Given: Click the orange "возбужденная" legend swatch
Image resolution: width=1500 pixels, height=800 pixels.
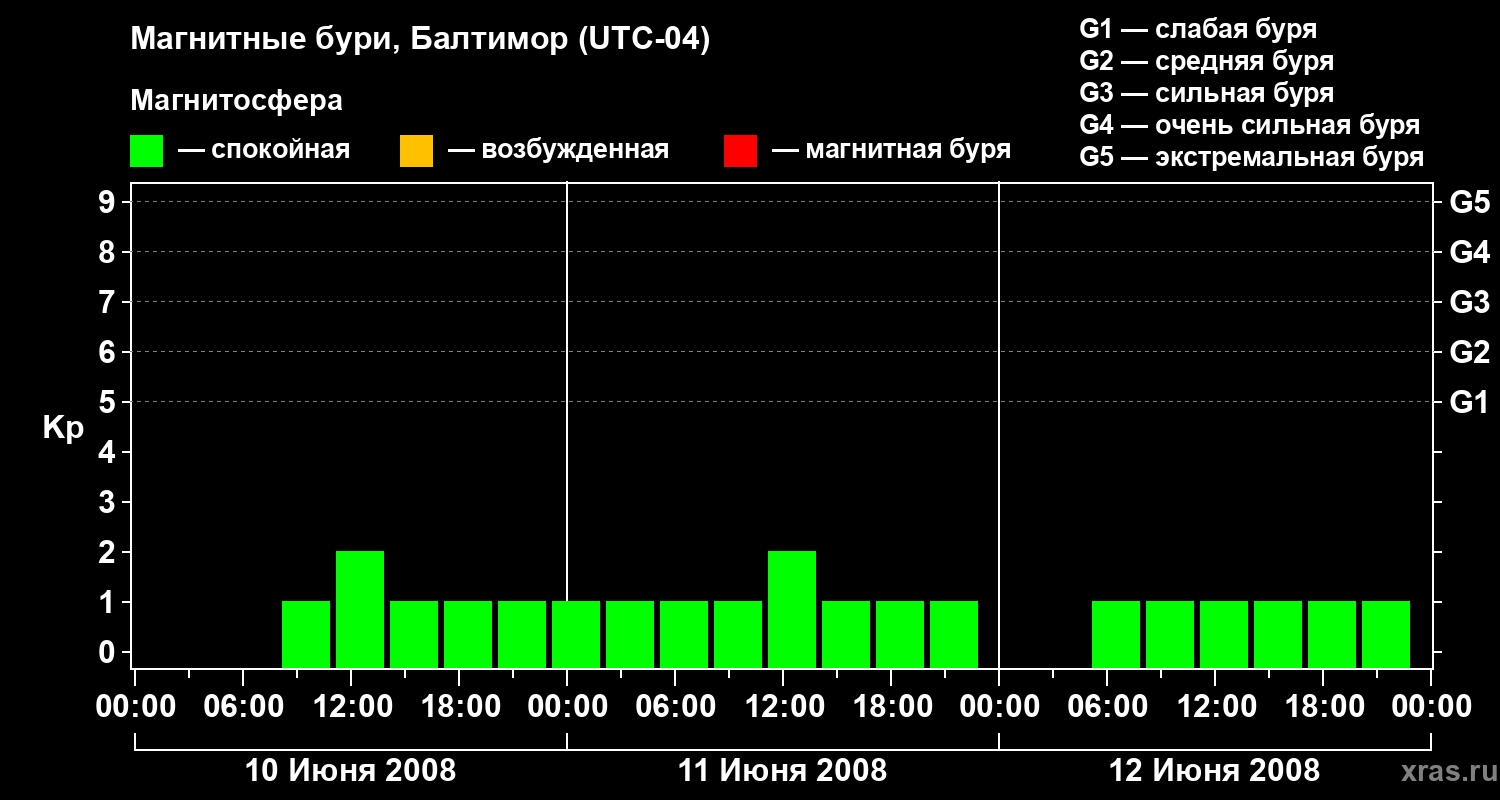Looking at the screenshot, I should coord(416,151).
